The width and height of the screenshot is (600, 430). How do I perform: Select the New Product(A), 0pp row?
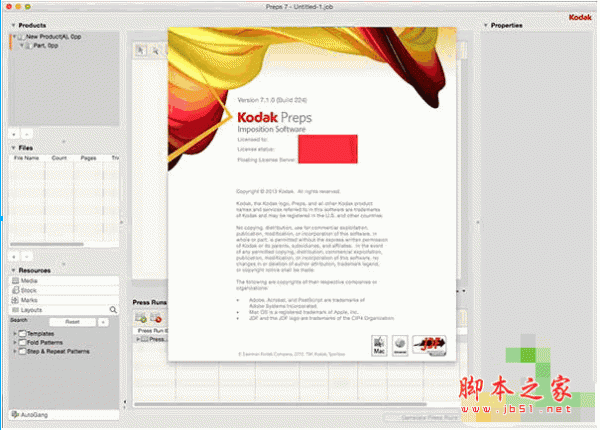[x=64, y=37]
